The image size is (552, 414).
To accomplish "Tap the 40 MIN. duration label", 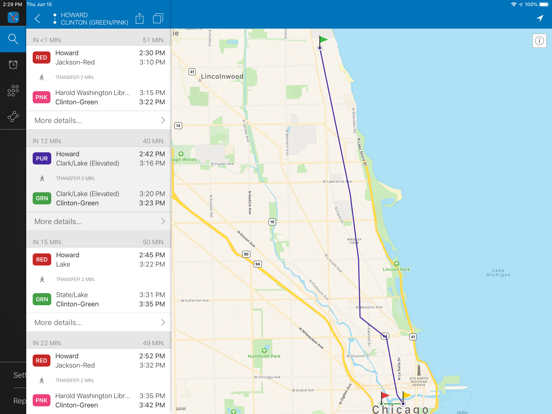I will (153, 141).
